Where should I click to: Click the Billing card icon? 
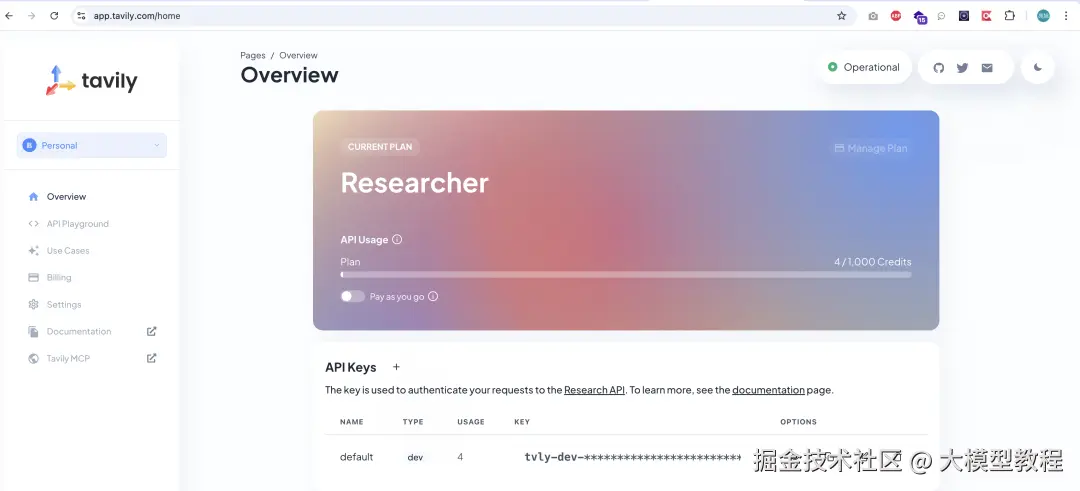[33, 278]
